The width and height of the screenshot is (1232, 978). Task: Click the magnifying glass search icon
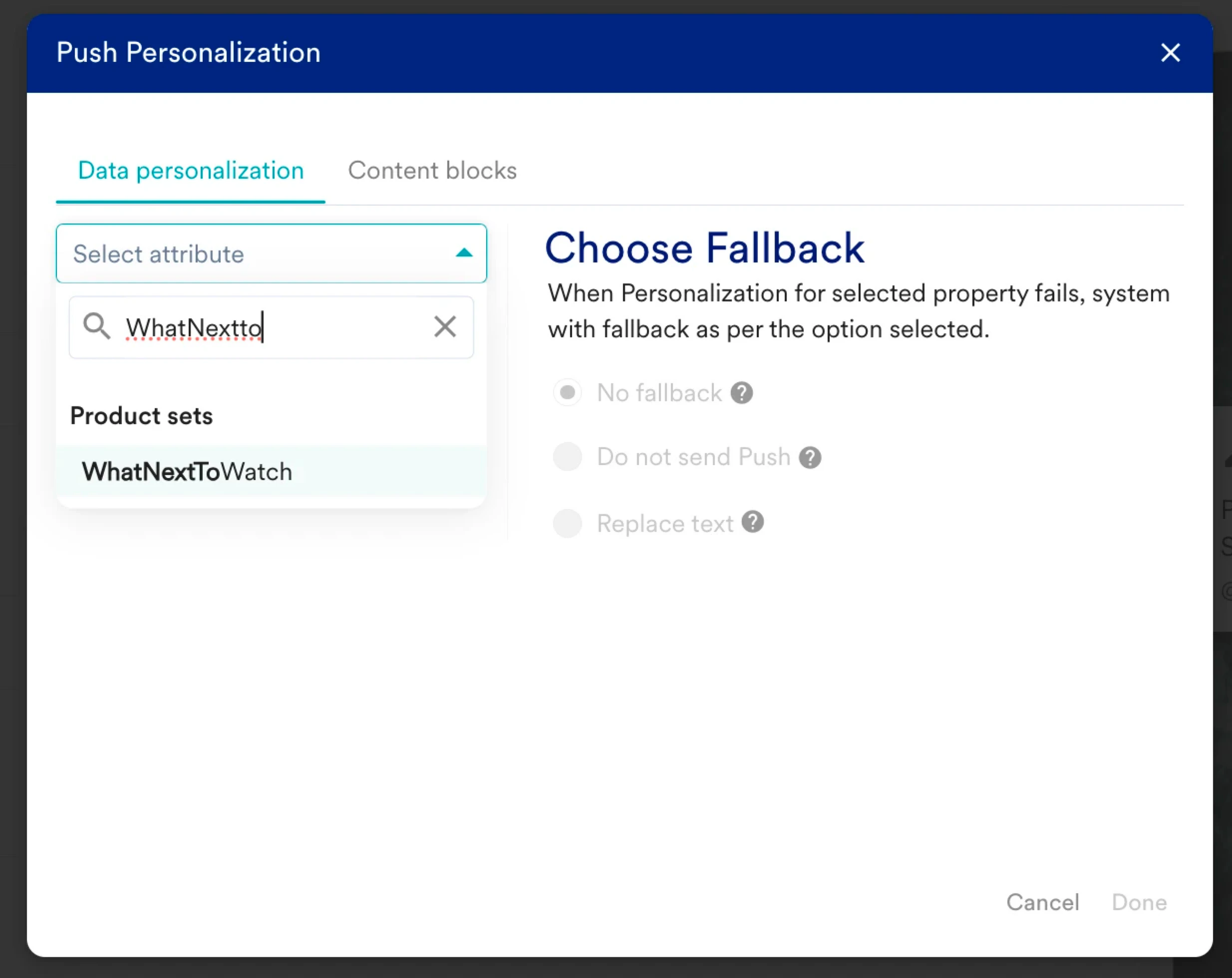pyautogui.click(x=96, y=326)
